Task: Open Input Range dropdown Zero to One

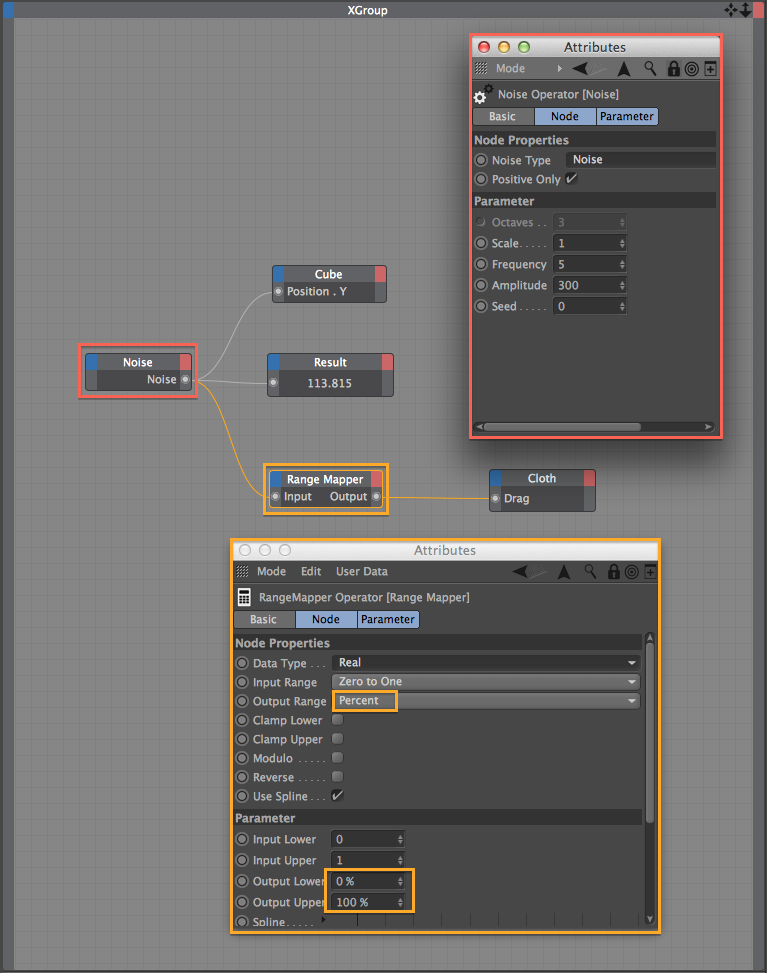Action: click(x=486, y=682)
